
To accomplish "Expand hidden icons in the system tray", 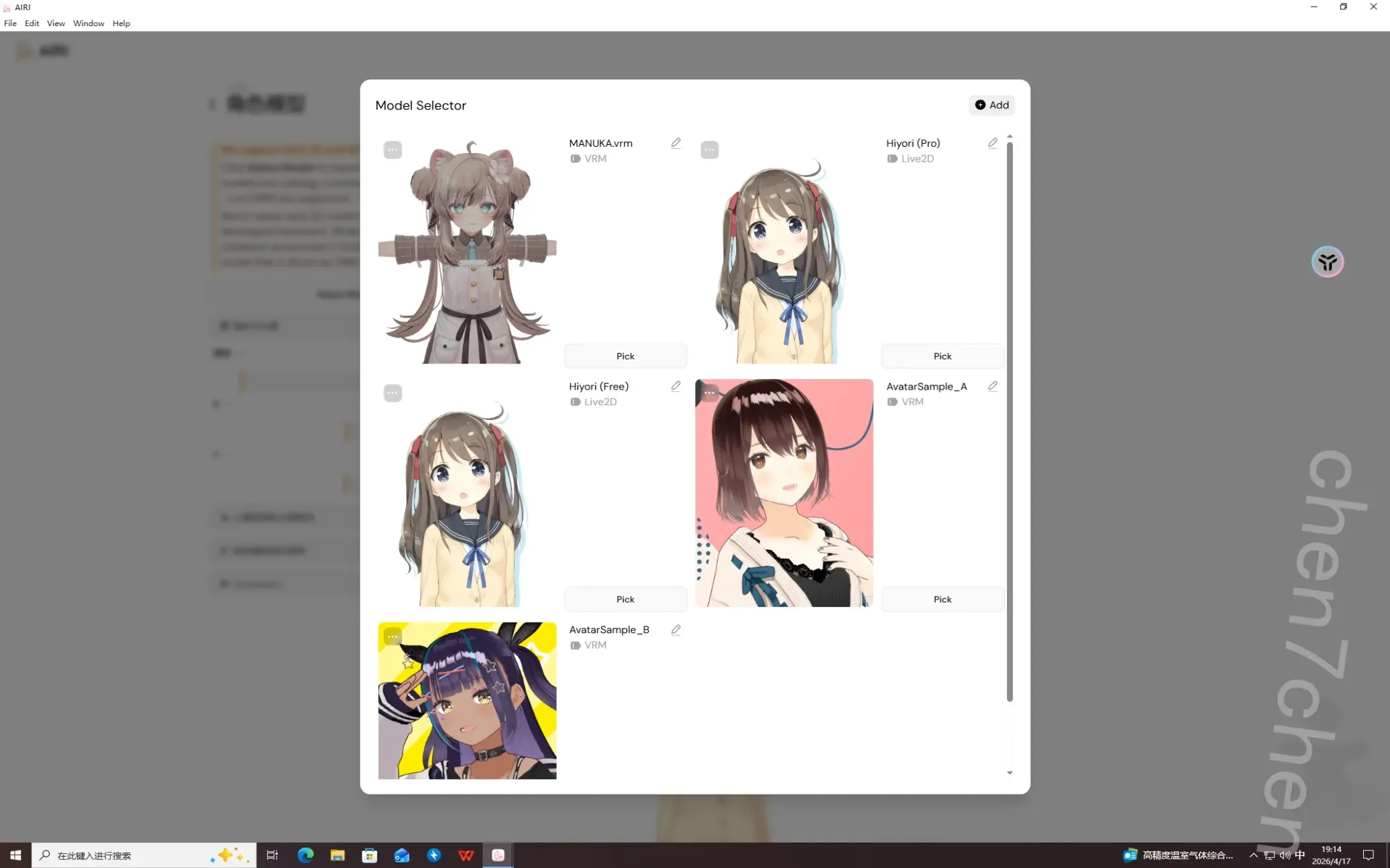I will point(1253,855).
